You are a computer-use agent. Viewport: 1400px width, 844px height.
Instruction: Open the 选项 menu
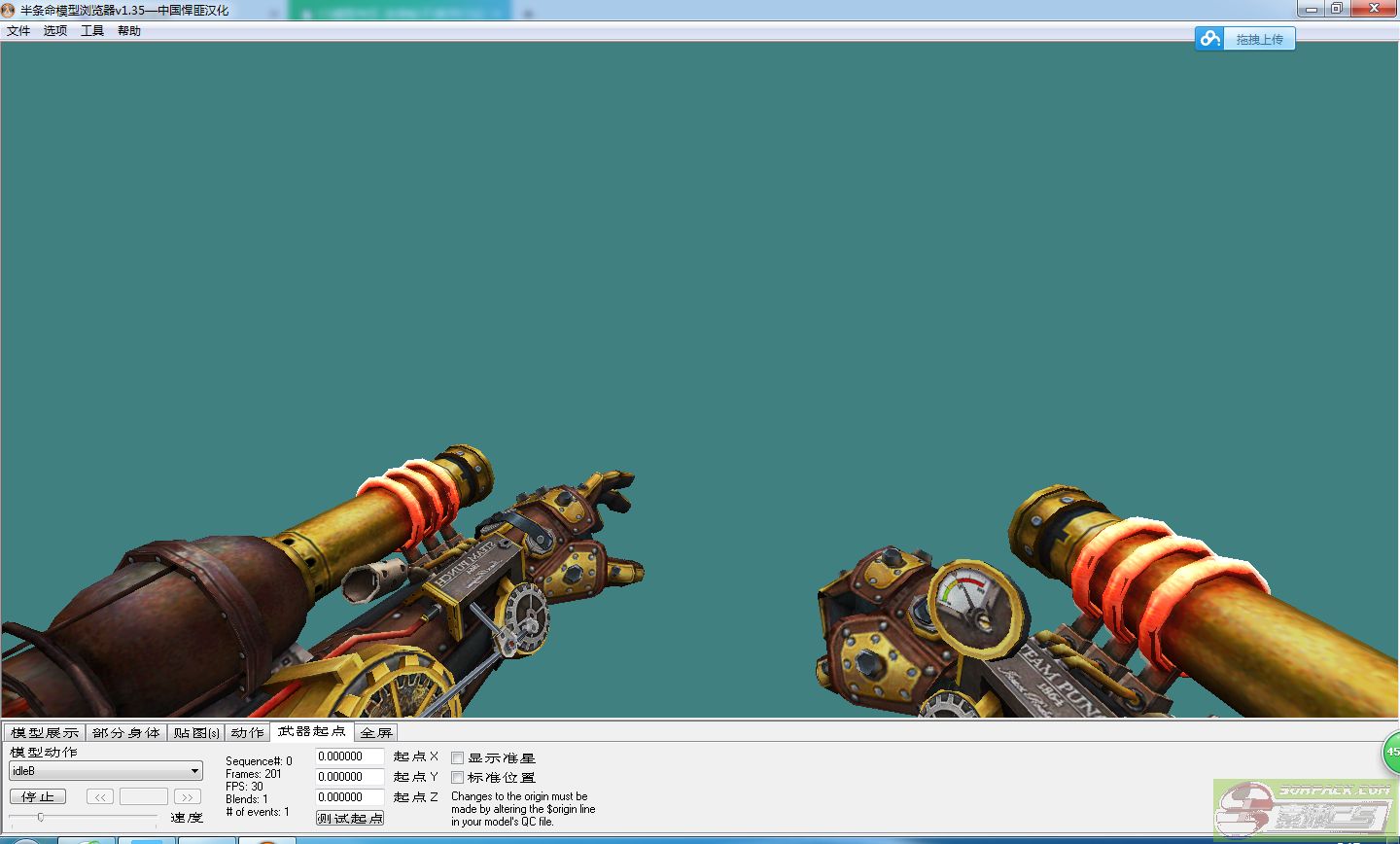(55, 31)
